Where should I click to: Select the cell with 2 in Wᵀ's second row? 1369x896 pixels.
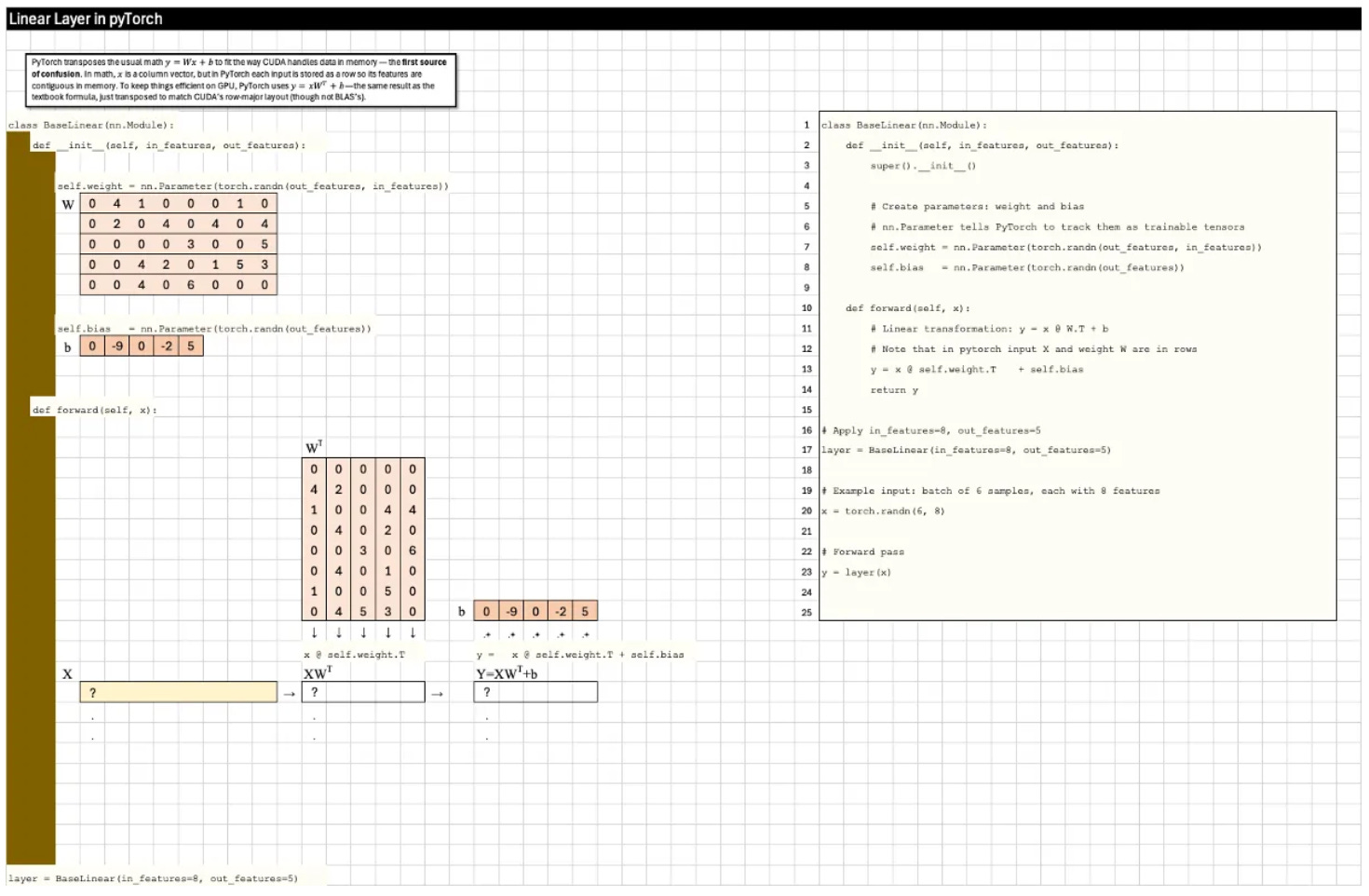click(x=338, y=489)
